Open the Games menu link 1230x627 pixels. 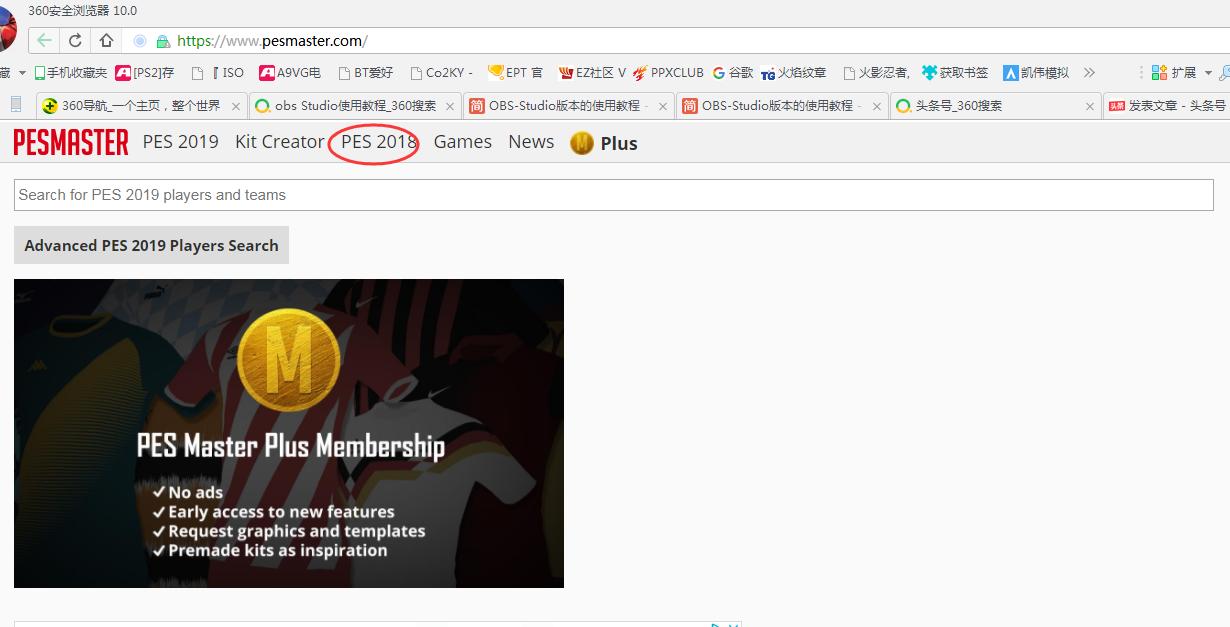coord(463,142)
